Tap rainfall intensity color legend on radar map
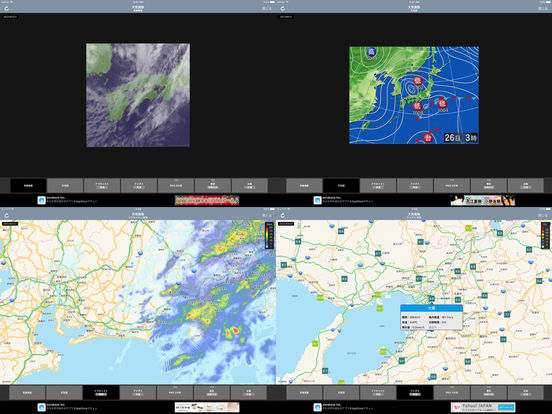Viewport: 552px width, 414px height. [269, 236]
